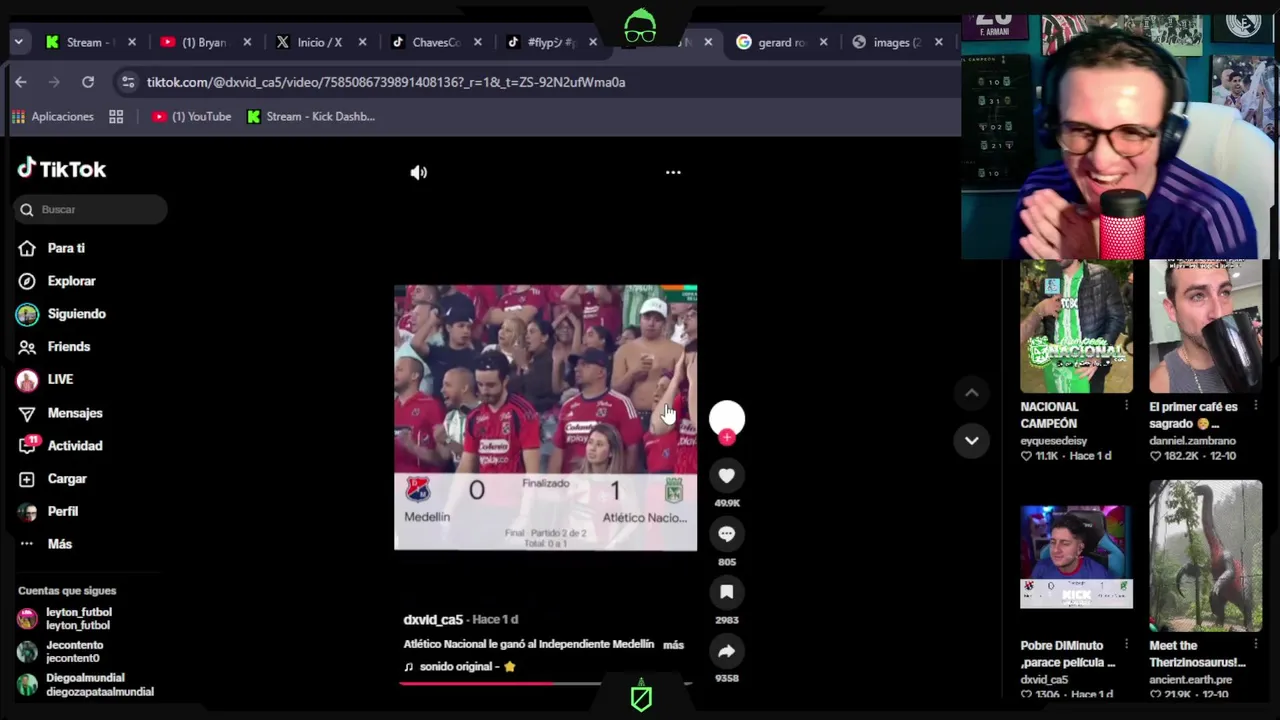Share the video via arrow icon
This screenshot has height=720, width=1280.
pos(727,651)
